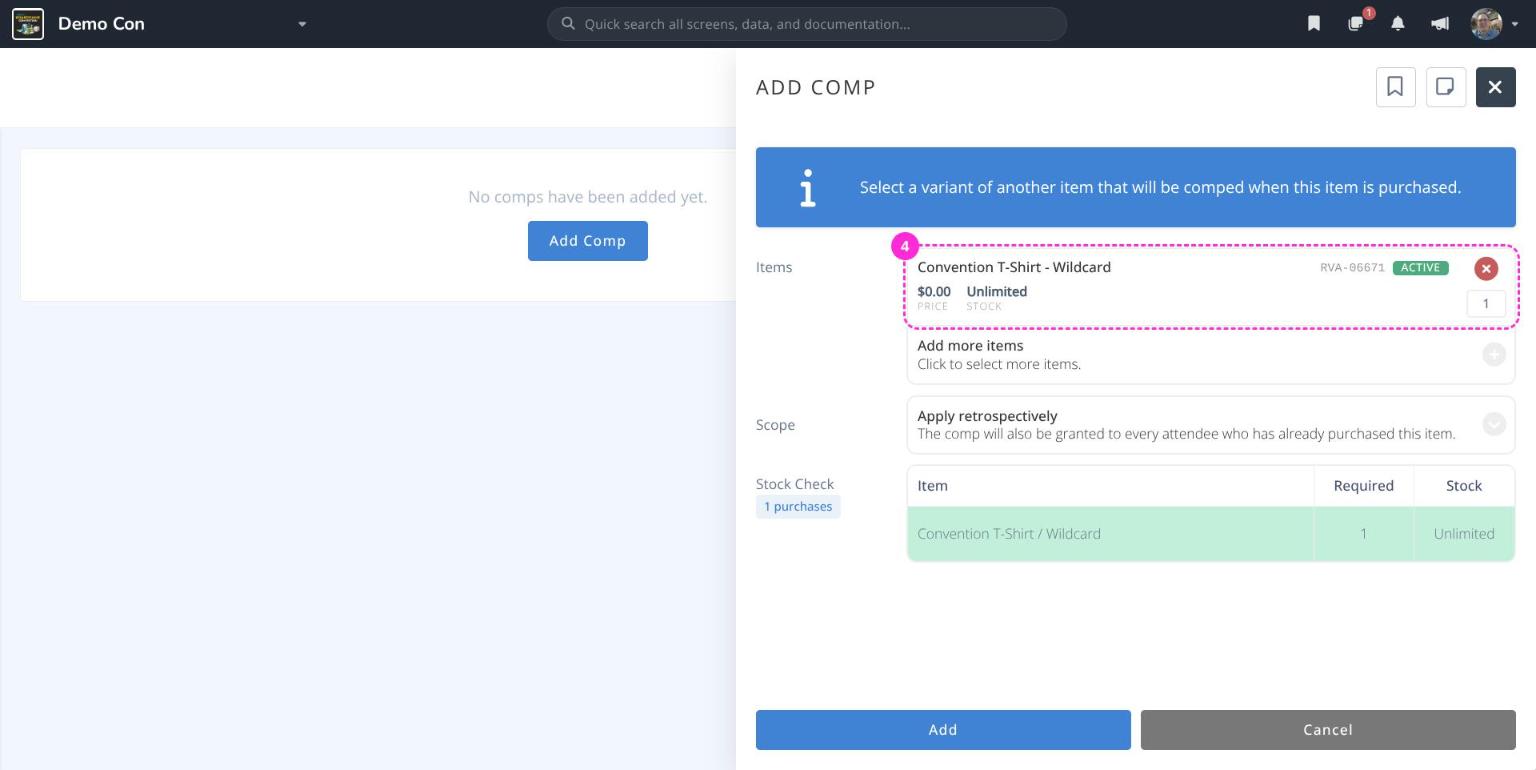Click the Demo Con convention logo

tap(28, 24)
